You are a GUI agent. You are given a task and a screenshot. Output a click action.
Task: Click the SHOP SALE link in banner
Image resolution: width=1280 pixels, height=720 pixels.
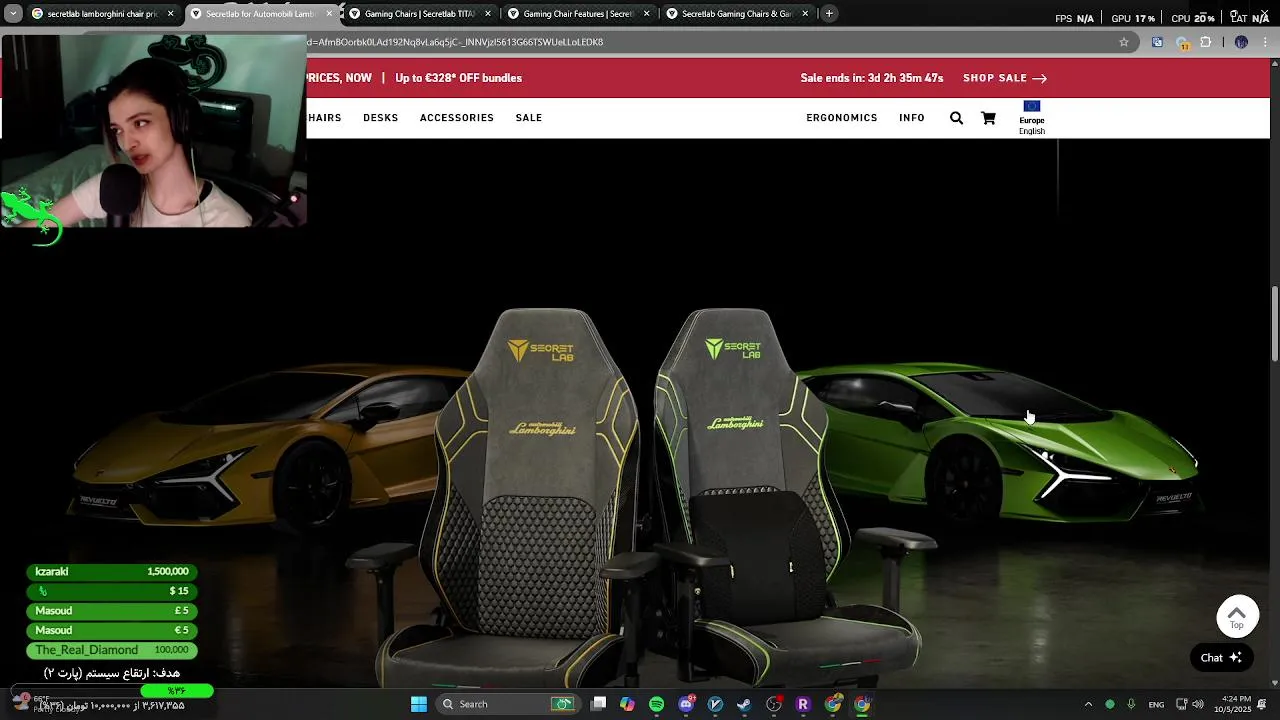[x=1005, y=78]
